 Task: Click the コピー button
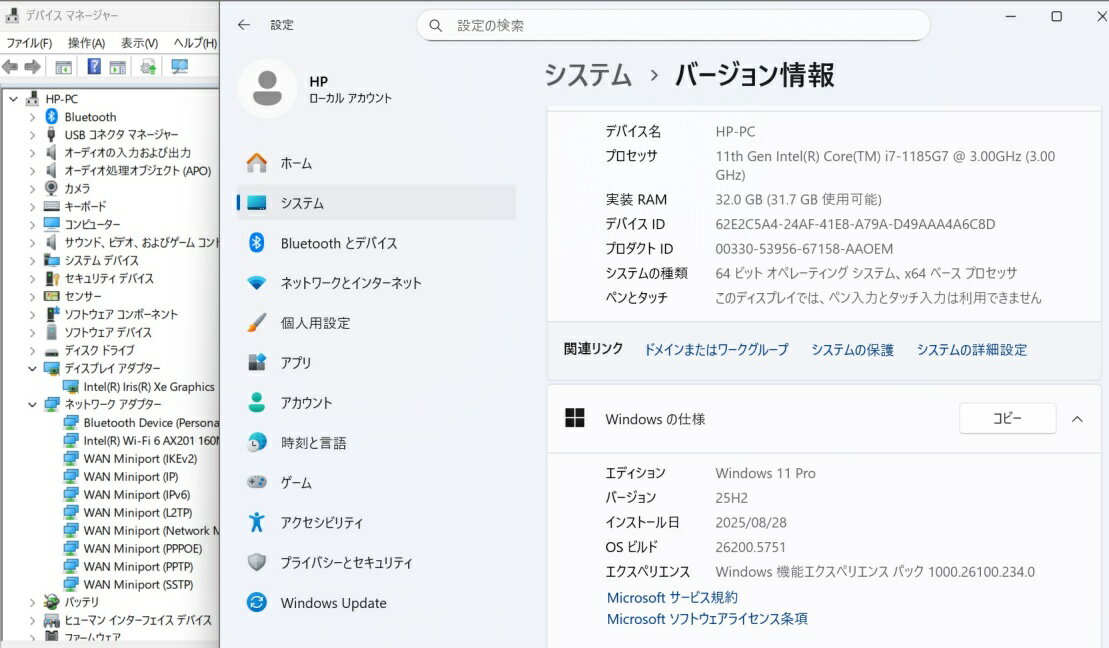[1007, 419]
